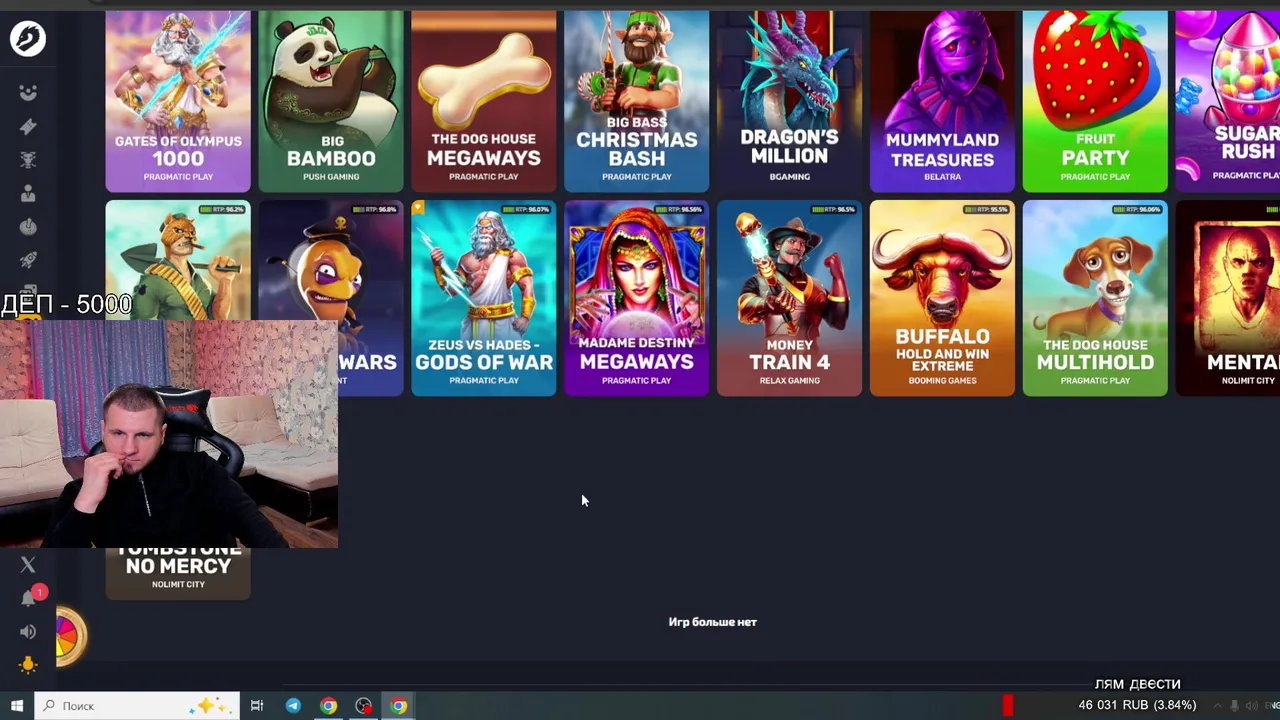Open The Dog House Multihold
Viewport: 1280px width, 720px height.
[1095, 298]
